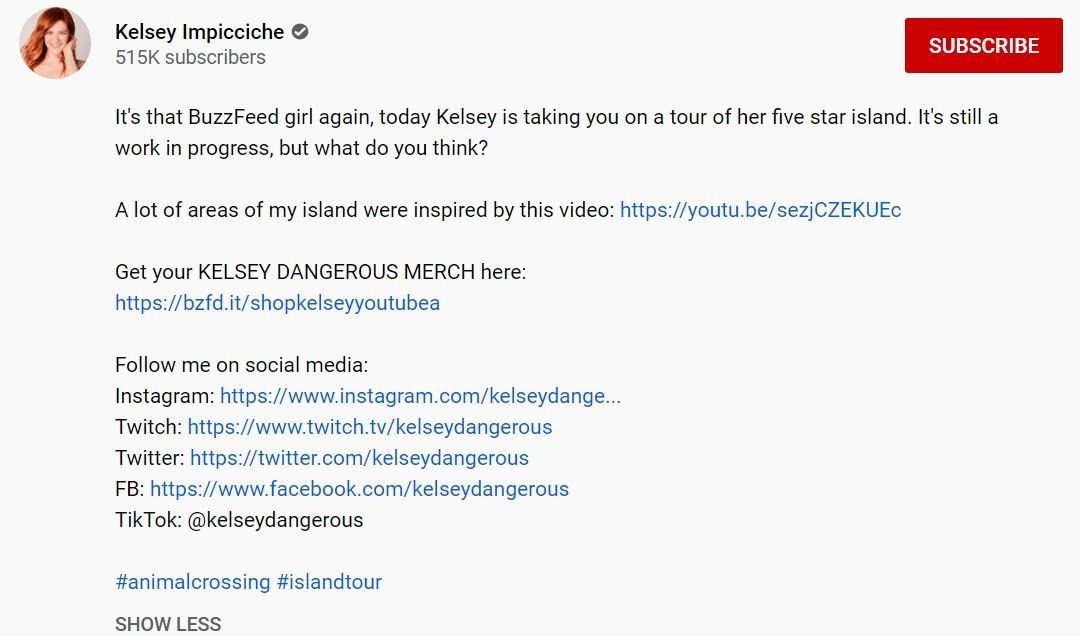Screen dimensions: 1080x636
Task: Open the Twitter profile link
Action: [x=359, y=458]
